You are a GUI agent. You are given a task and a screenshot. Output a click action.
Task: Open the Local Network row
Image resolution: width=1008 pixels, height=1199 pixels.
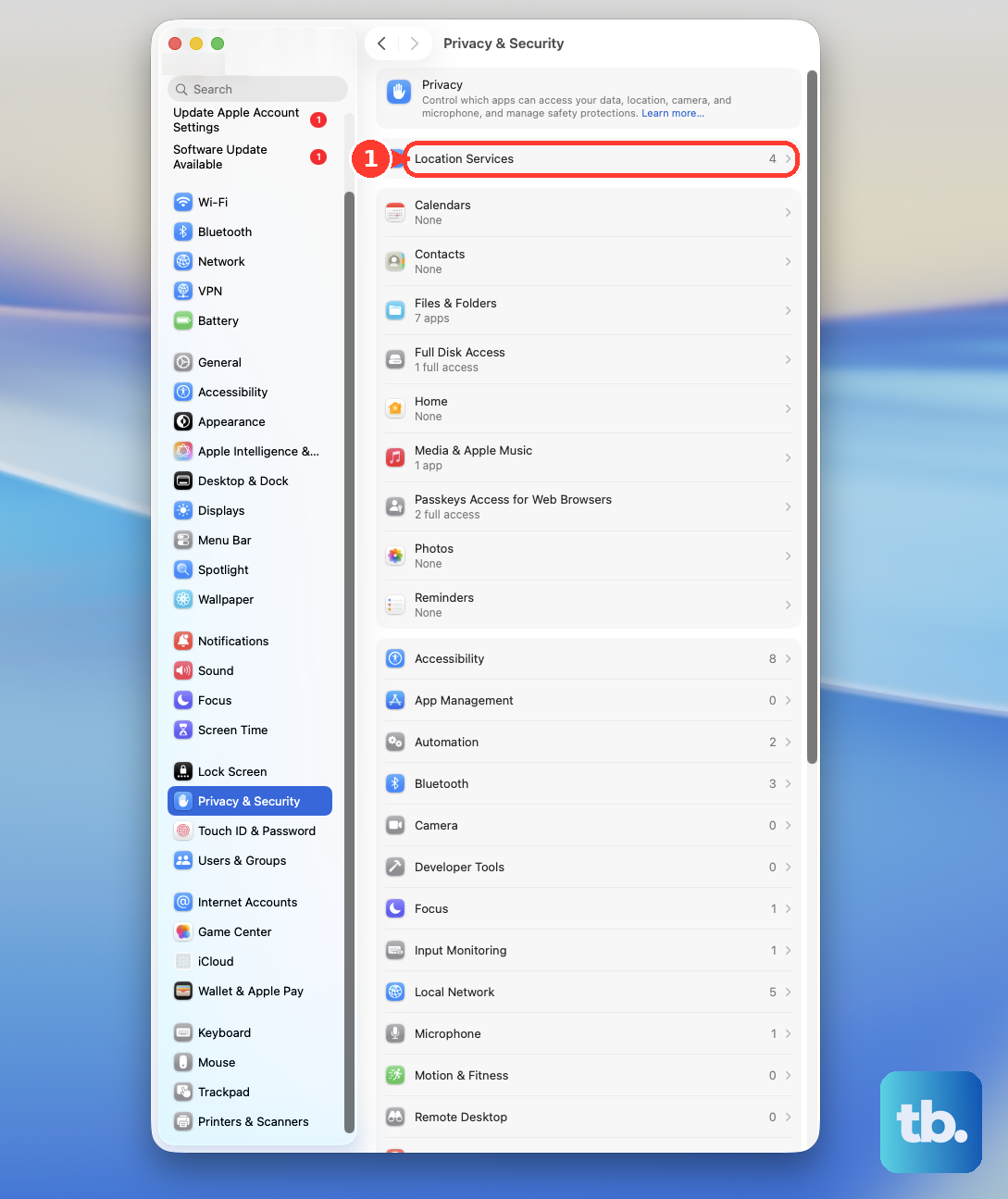[x=589, y=992]
